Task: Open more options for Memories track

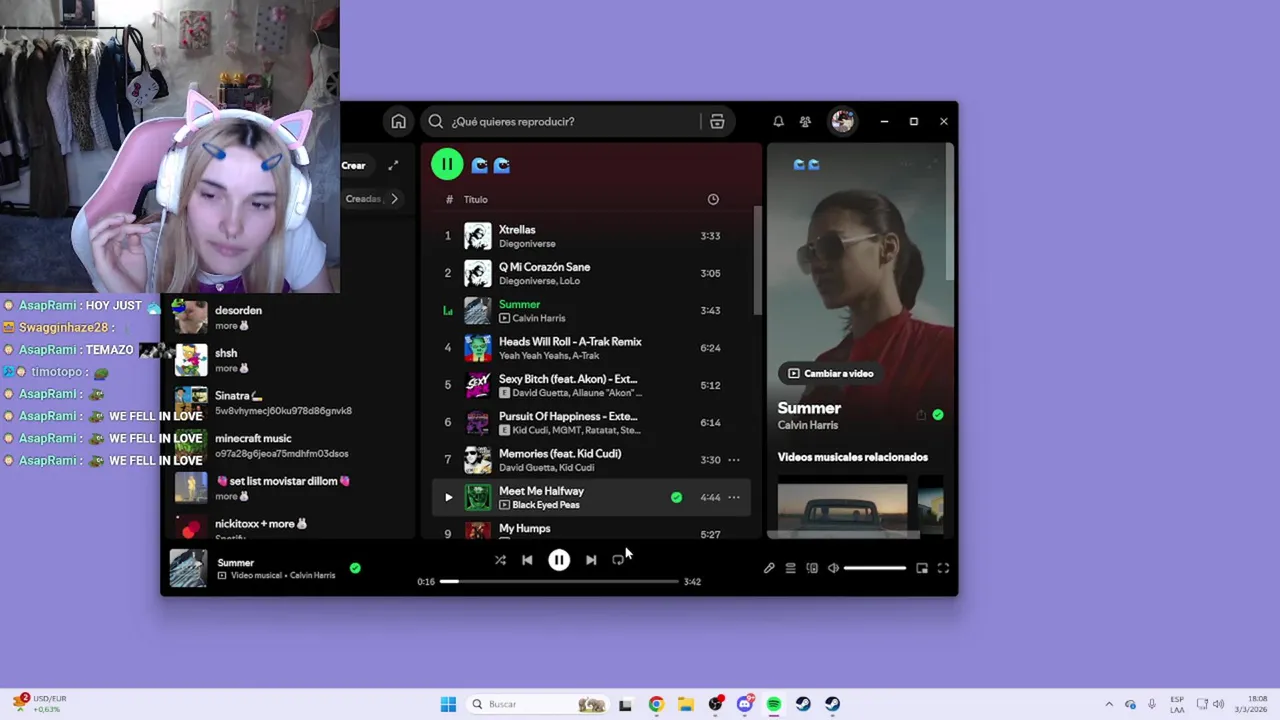Action: pos(734,460)
